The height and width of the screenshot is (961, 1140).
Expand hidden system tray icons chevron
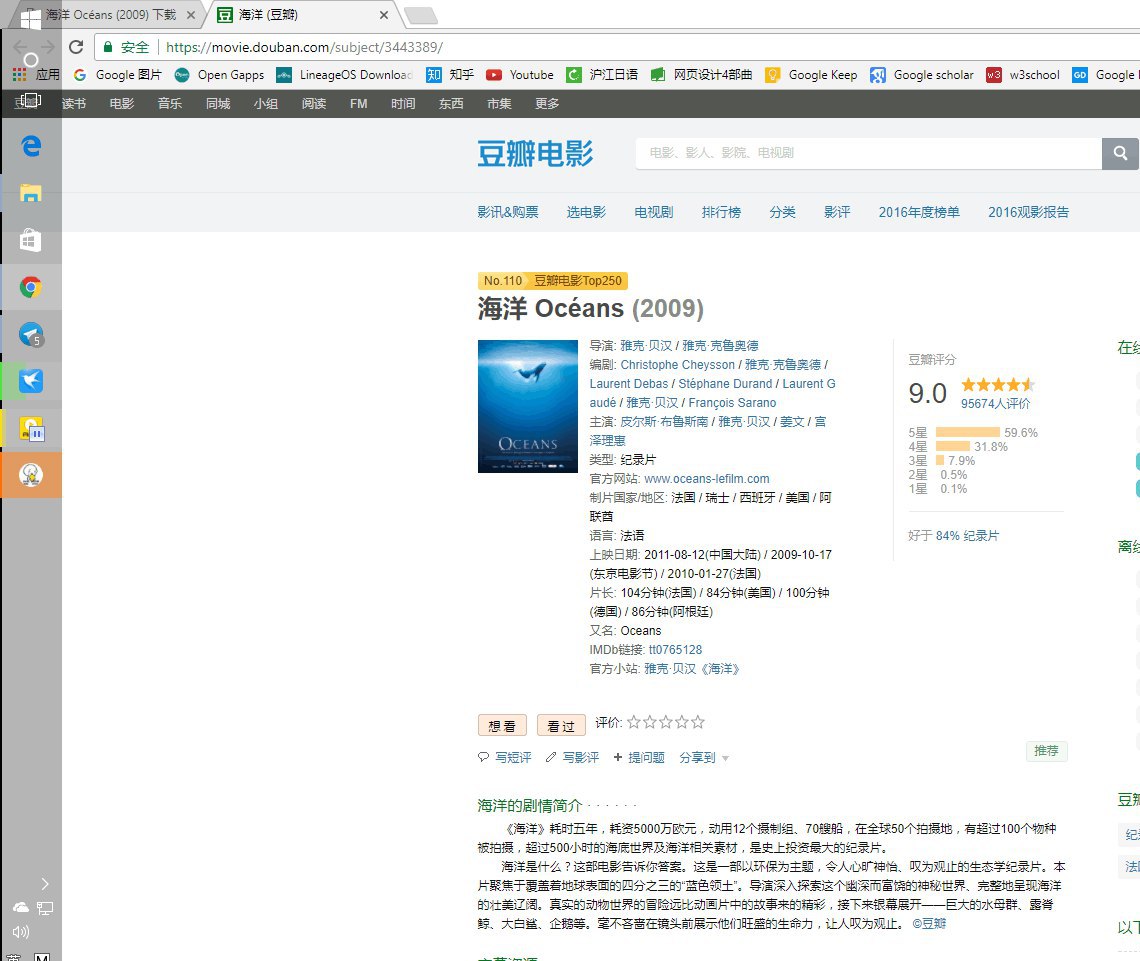pyautogui.click(x=45, y=883)
